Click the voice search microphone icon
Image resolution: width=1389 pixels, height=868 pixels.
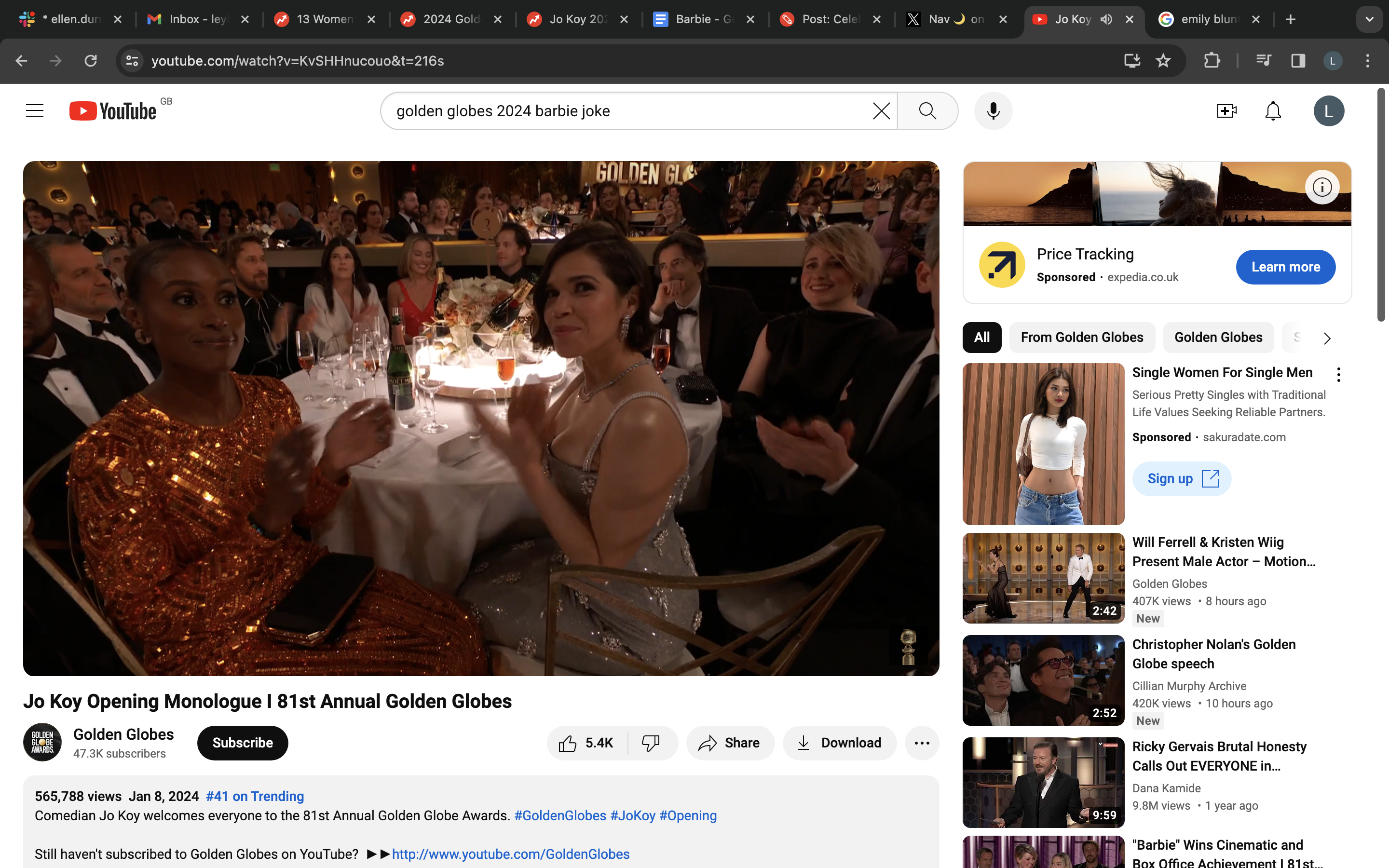993,111
